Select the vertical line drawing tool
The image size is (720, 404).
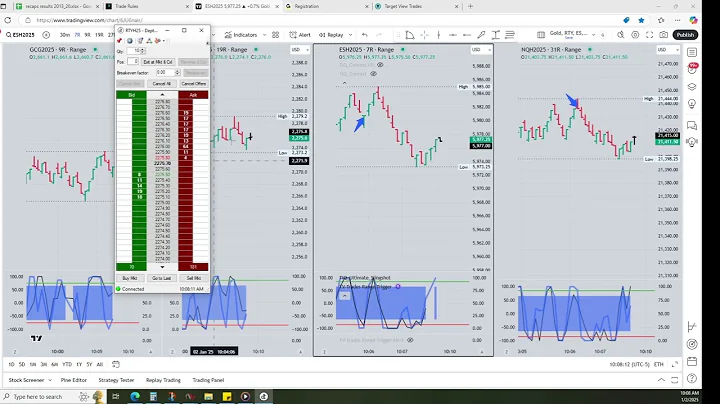point(439,35)
